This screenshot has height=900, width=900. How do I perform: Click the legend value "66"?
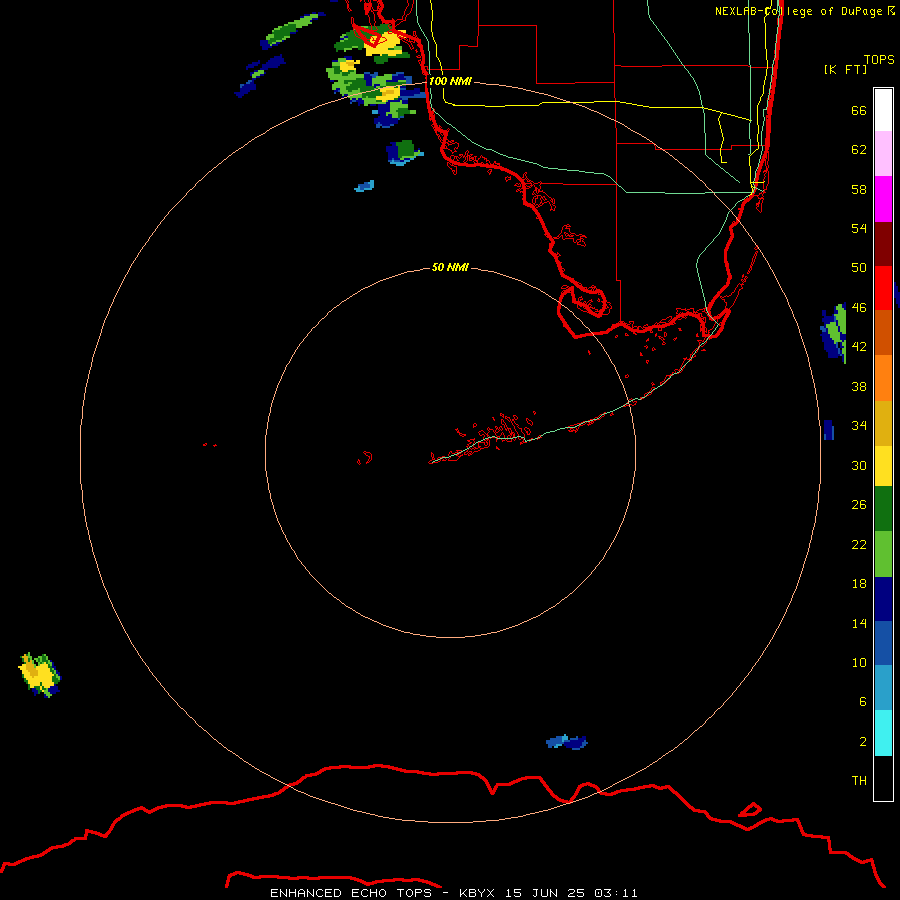coord(859,111)
